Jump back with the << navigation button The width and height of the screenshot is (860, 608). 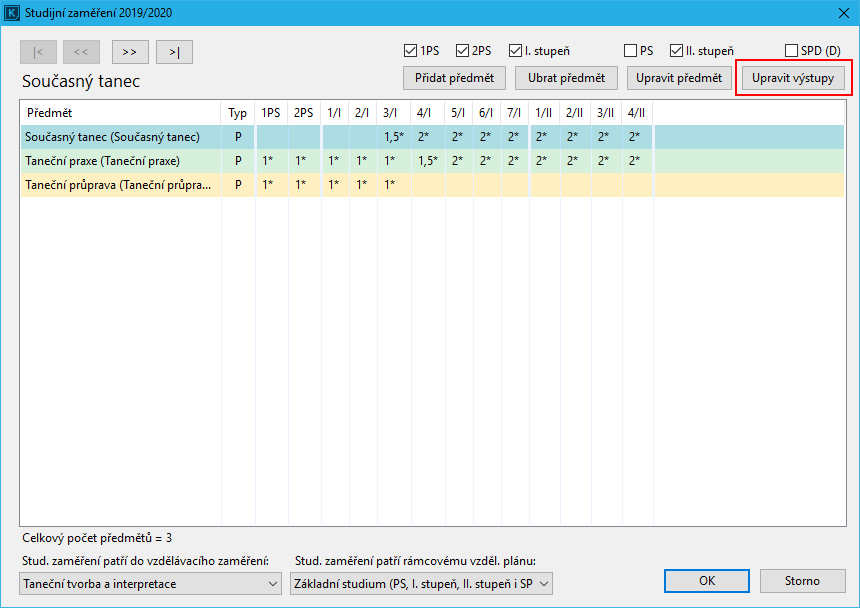pyautogui.click(x=81, y=52)
